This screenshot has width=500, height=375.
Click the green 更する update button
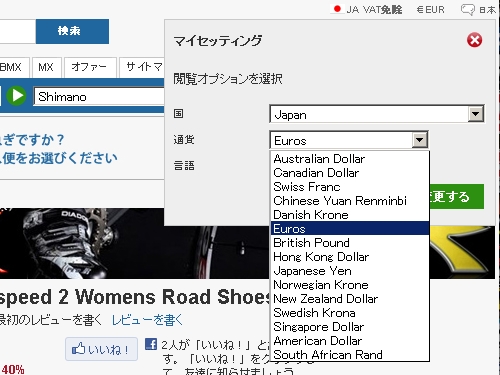click(x=456, y=196)
